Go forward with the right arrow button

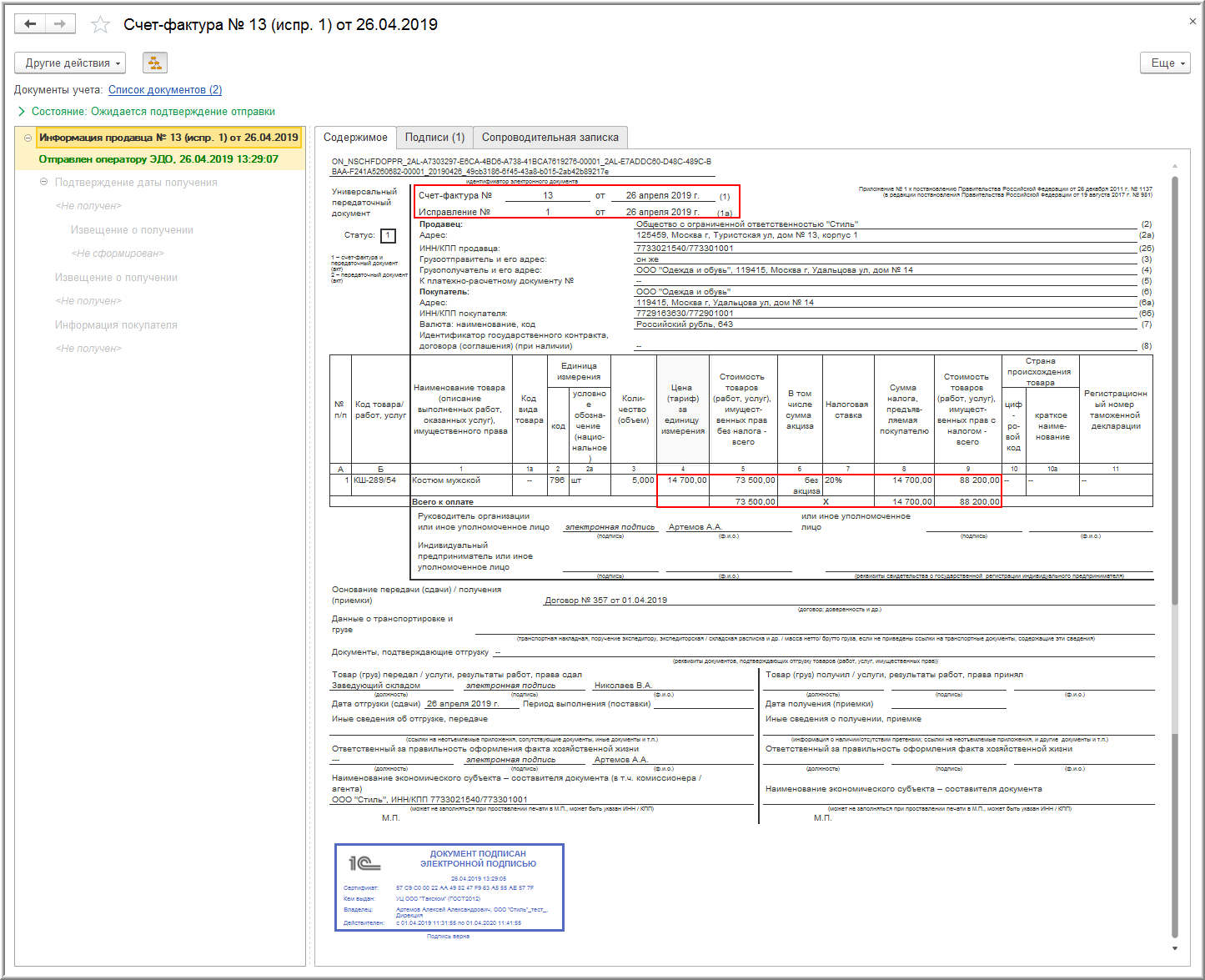coord(60,24)
